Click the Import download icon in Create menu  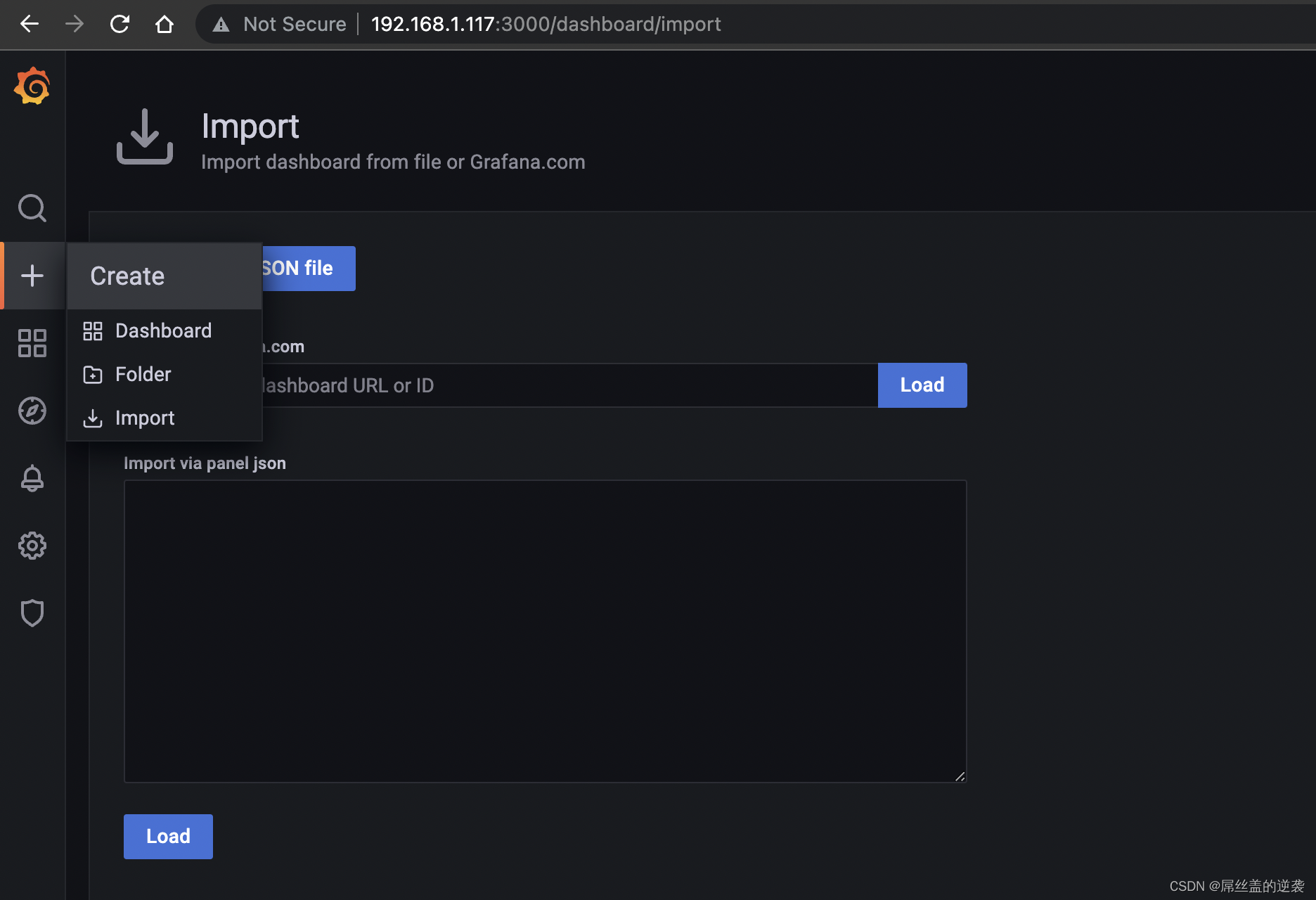93,418
